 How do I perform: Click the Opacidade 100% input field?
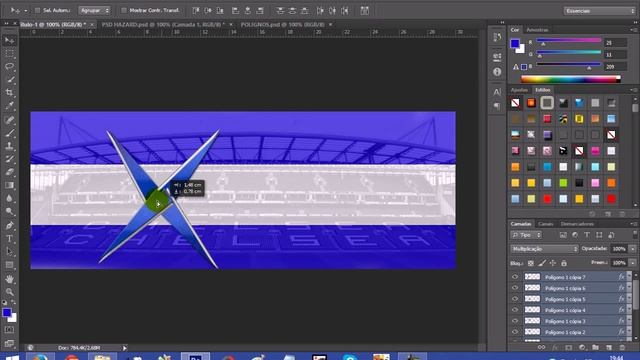(x=619, y=249)
